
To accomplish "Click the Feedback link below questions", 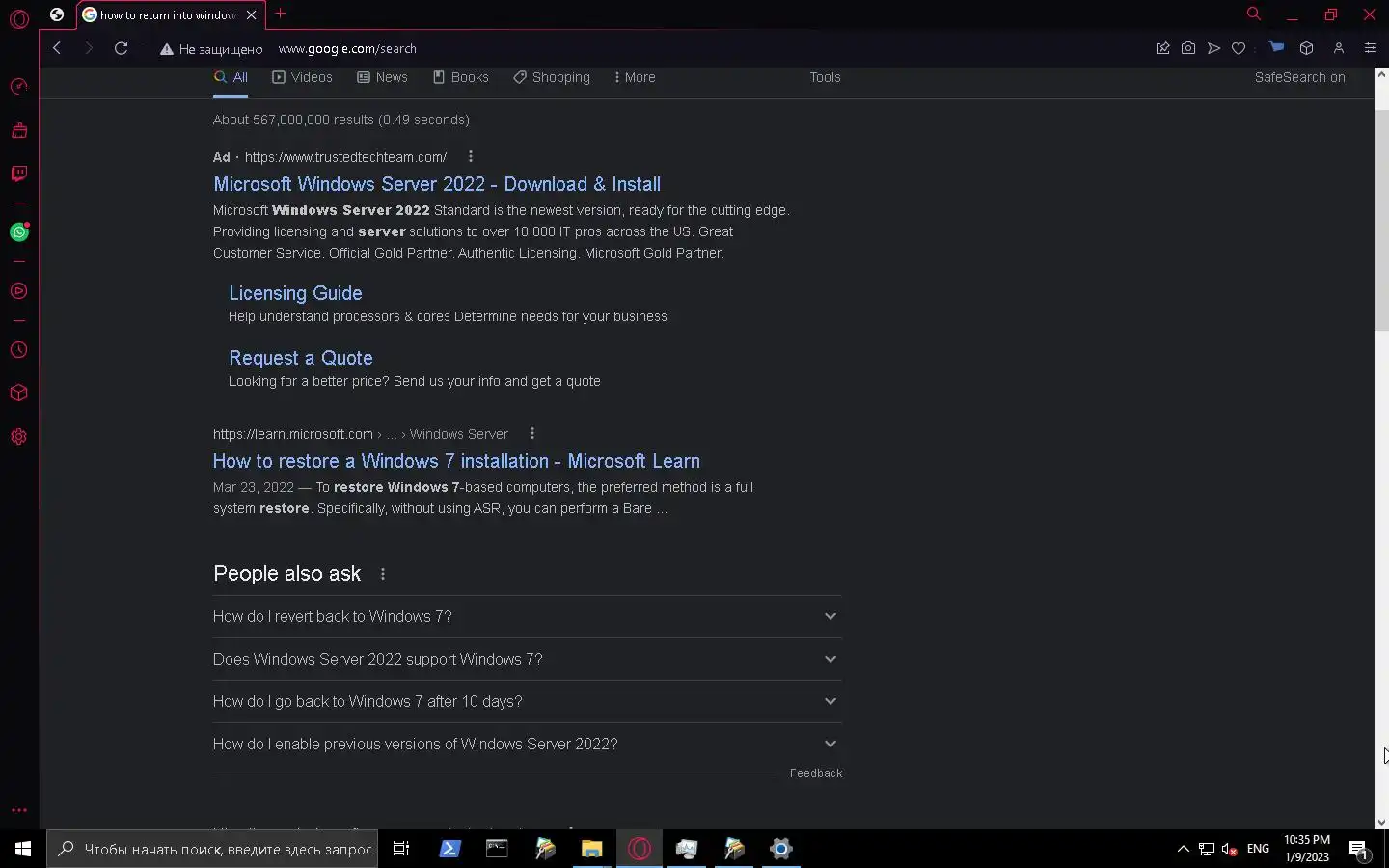I will (x=816, y=773).
